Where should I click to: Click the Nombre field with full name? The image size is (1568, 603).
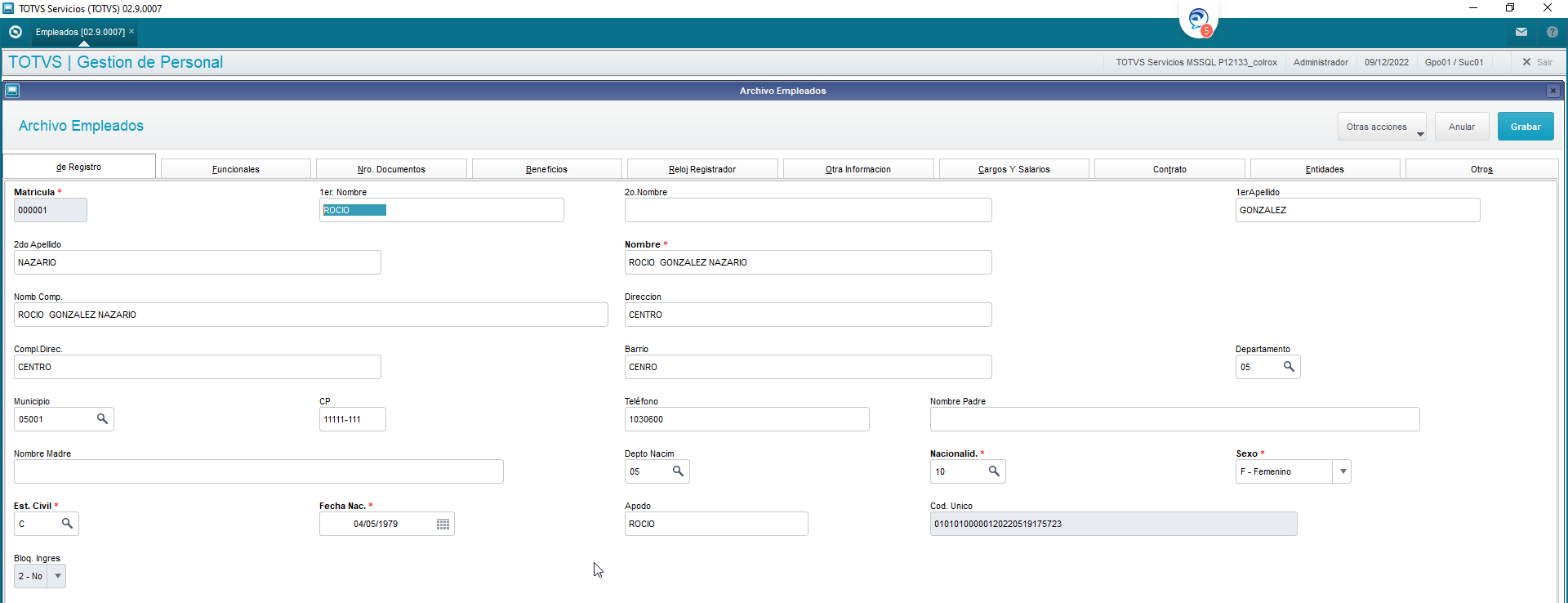[x=808, y=262]
